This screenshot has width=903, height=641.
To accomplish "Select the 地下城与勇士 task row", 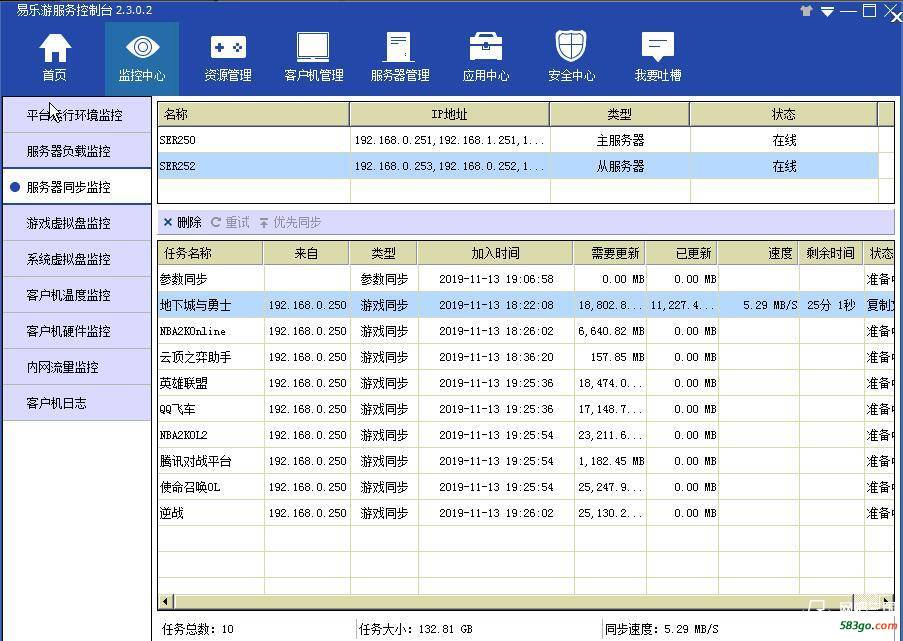I will point(525,305).
